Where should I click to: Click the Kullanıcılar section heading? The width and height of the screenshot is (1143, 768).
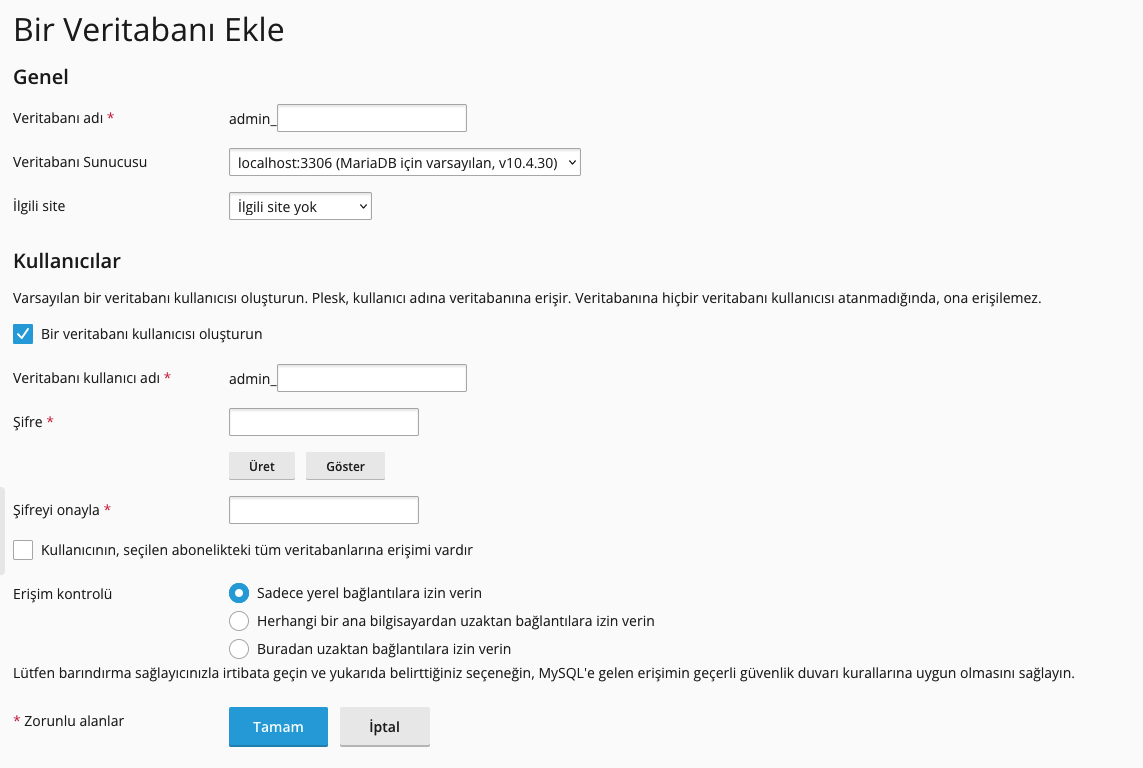click(x=67, y=262)
